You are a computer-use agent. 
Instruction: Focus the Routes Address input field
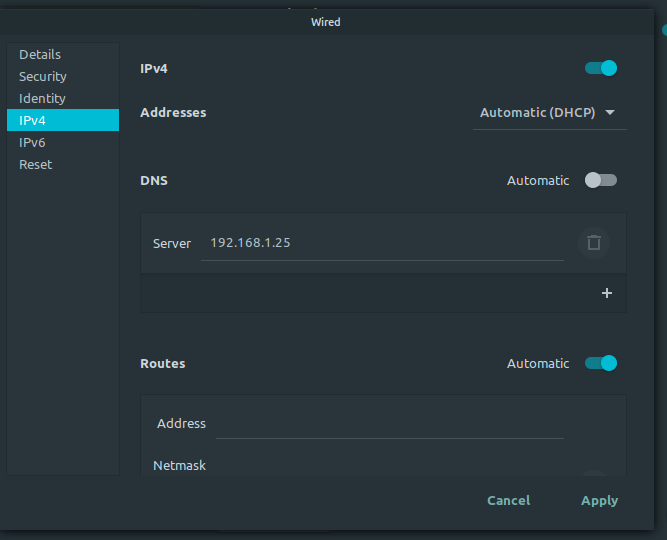[390, 424]
